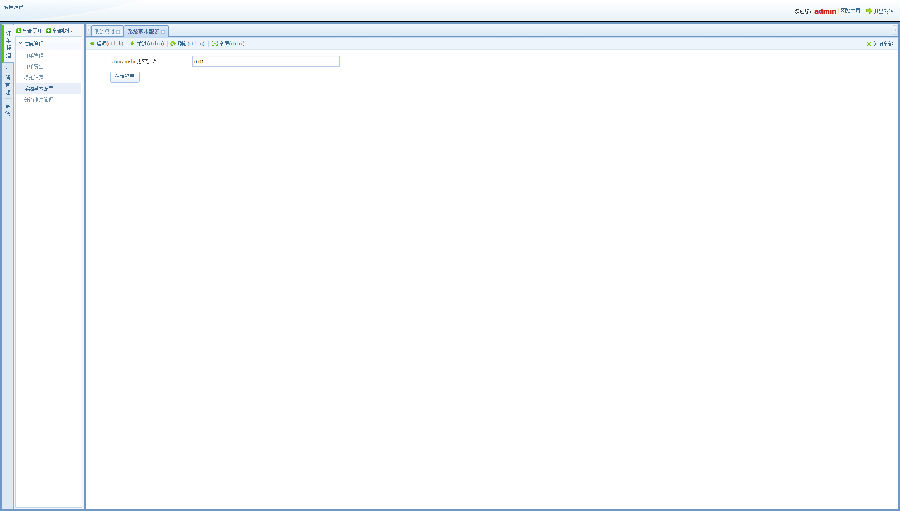Click the second green icon above the tree
The width and height of the screenshot is (900, 511).
(x=49, y=31)
